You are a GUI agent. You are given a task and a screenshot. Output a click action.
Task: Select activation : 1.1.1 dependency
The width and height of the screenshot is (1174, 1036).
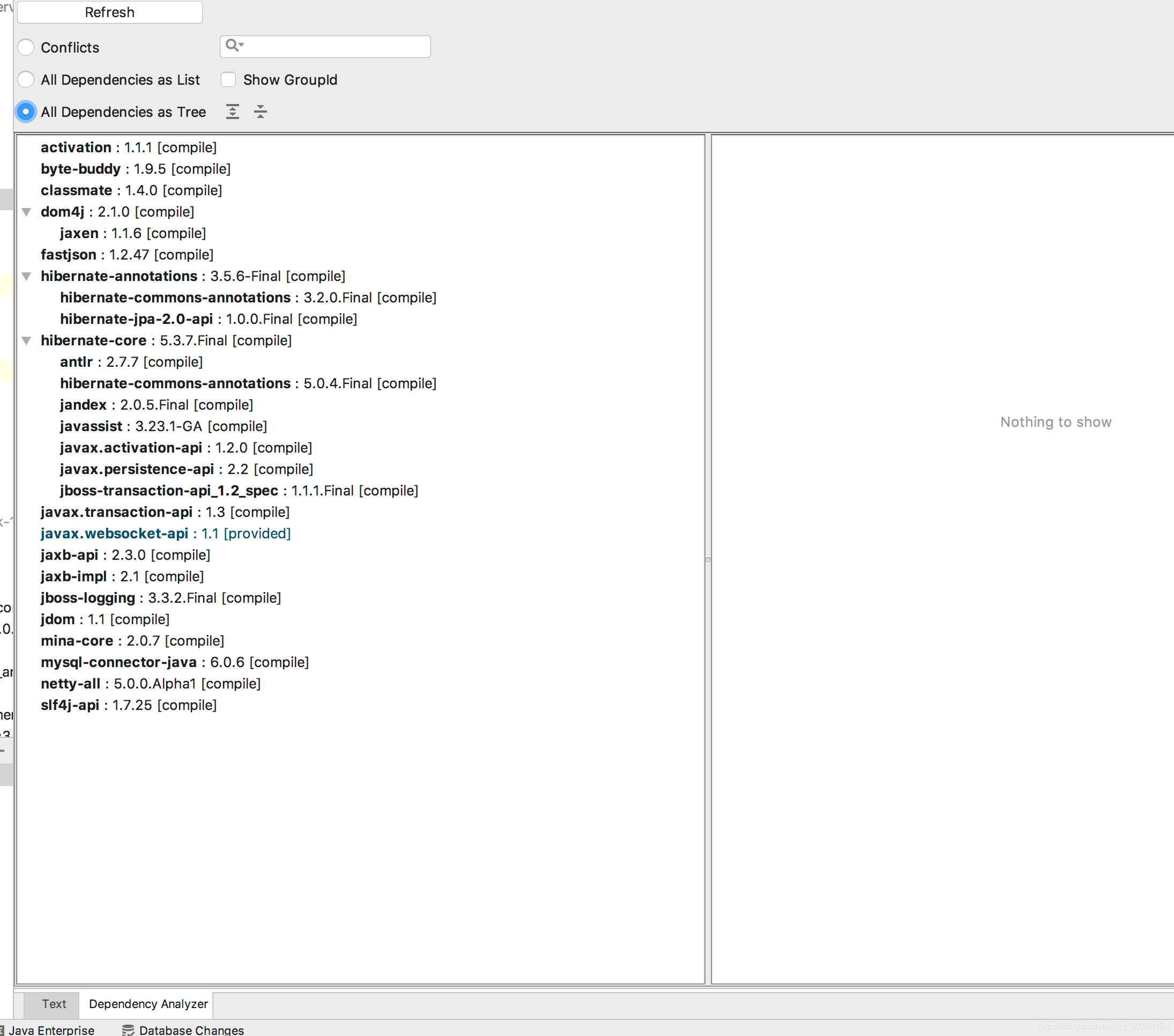pos(129,147)
